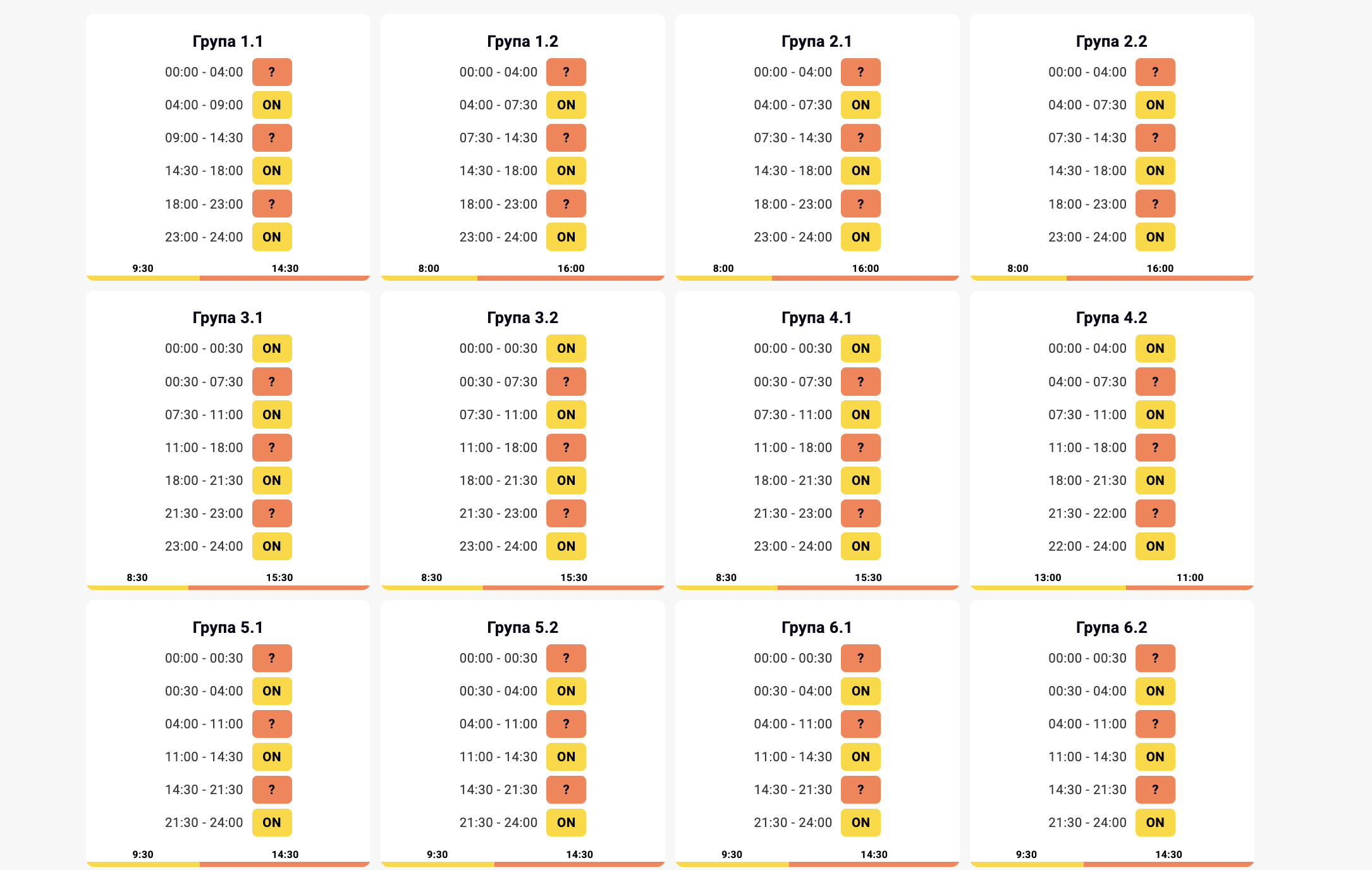Select ON badge for 00:00 - 00:30 in Група 3.1

pos(272,348)
